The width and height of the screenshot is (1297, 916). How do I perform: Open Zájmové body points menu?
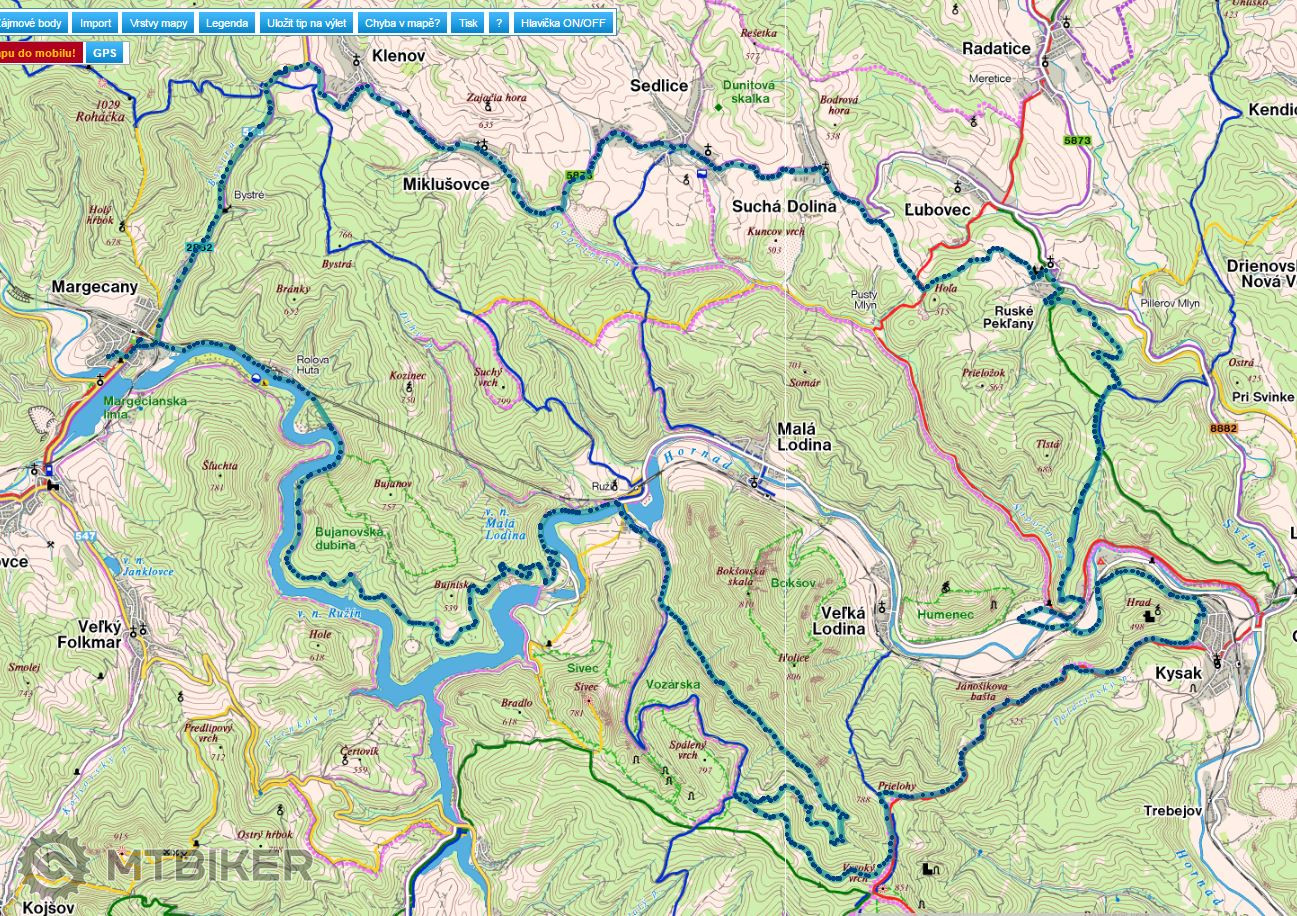[32, 23]
